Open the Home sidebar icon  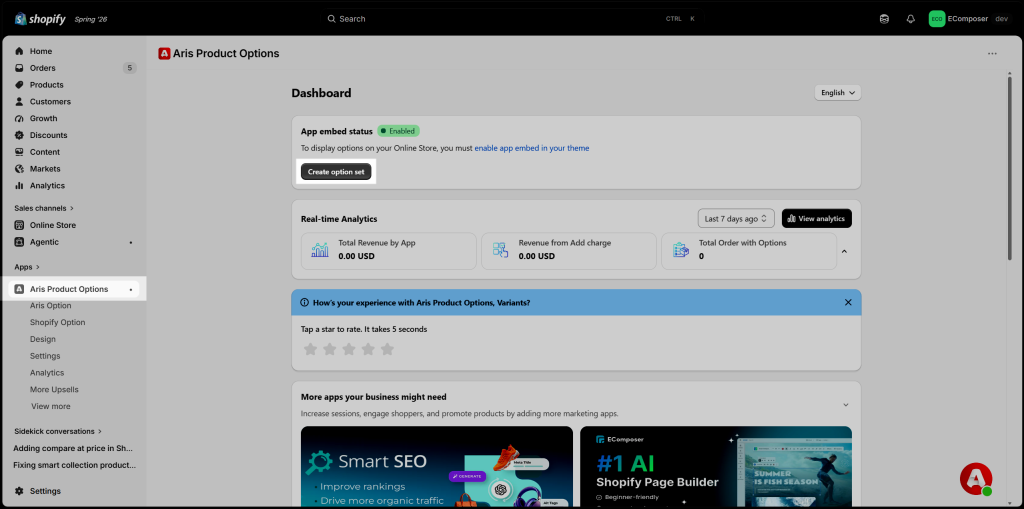19,51
